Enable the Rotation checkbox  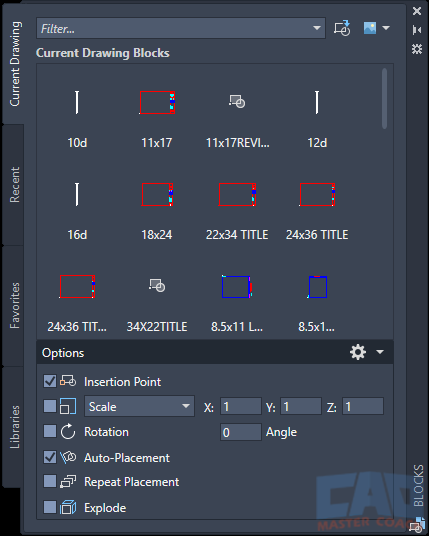tap(50, 431)
